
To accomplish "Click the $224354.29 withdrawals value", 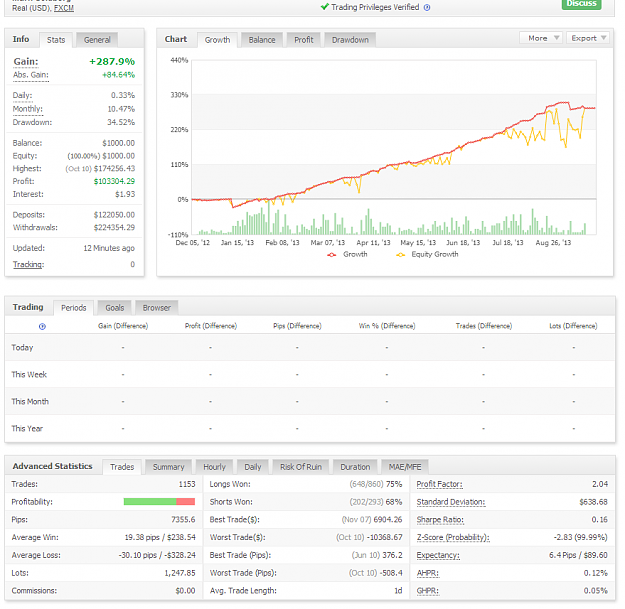I will [x=114, y=228].
